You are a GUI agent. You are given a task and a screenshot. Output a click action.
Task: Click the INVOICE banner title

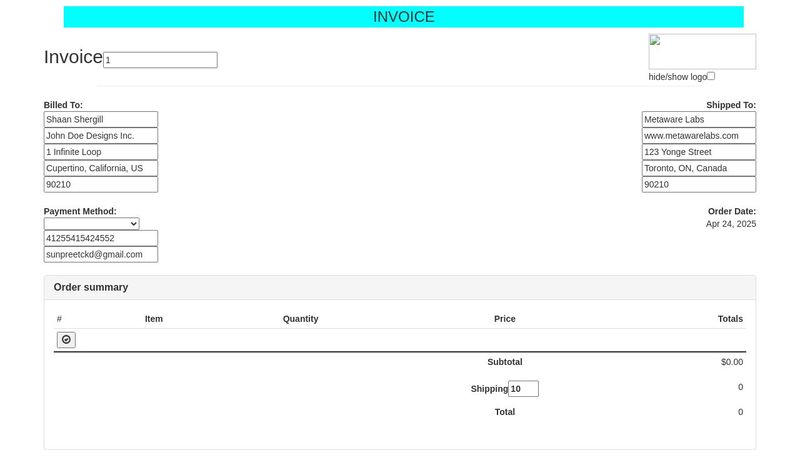click(404, 17)
